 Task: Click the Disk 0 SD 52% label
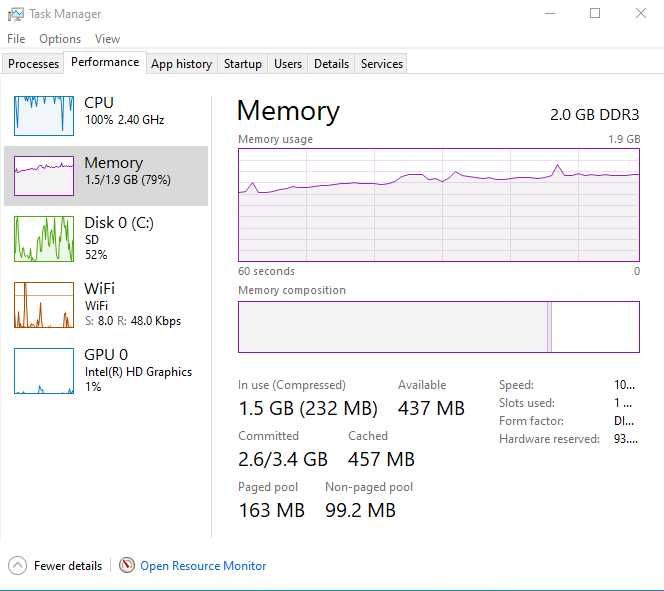click(119, 238)
